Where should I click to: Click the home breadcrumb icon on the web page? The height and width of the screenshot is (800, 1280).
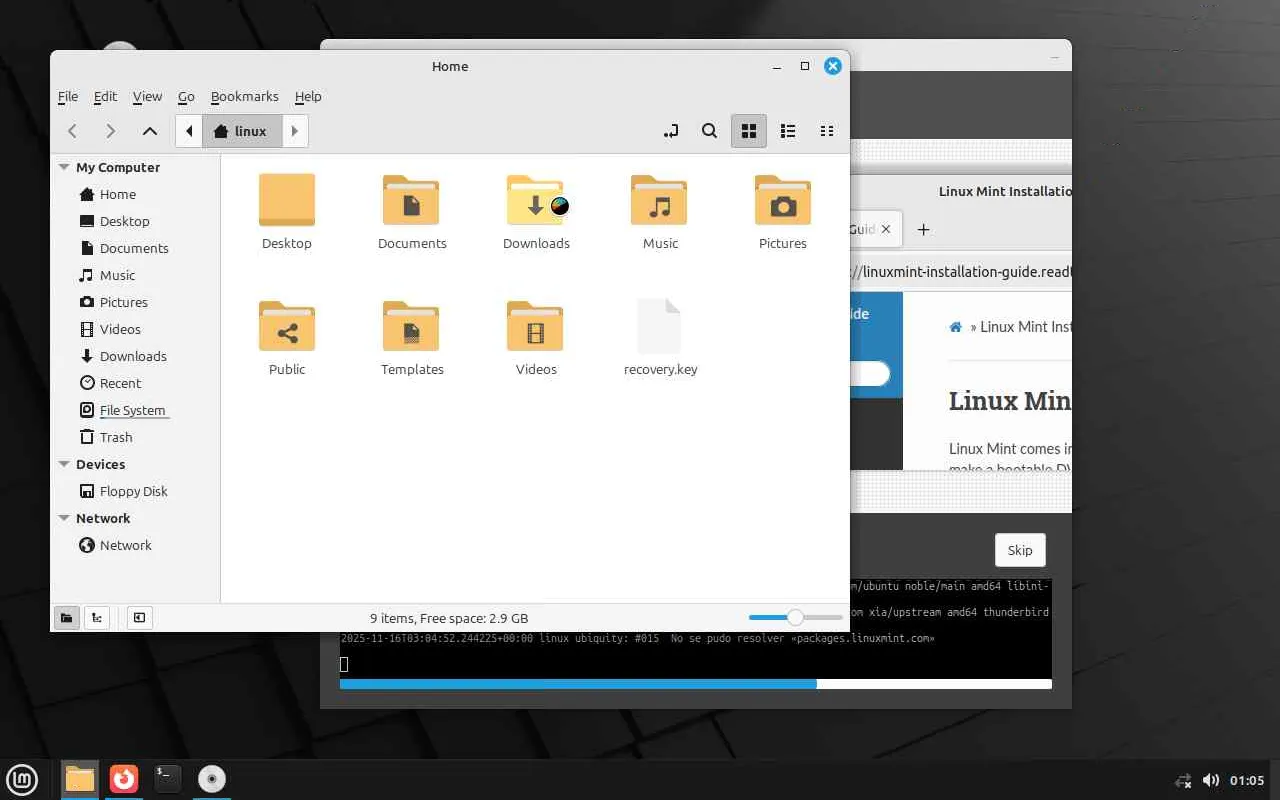[956, 327]
